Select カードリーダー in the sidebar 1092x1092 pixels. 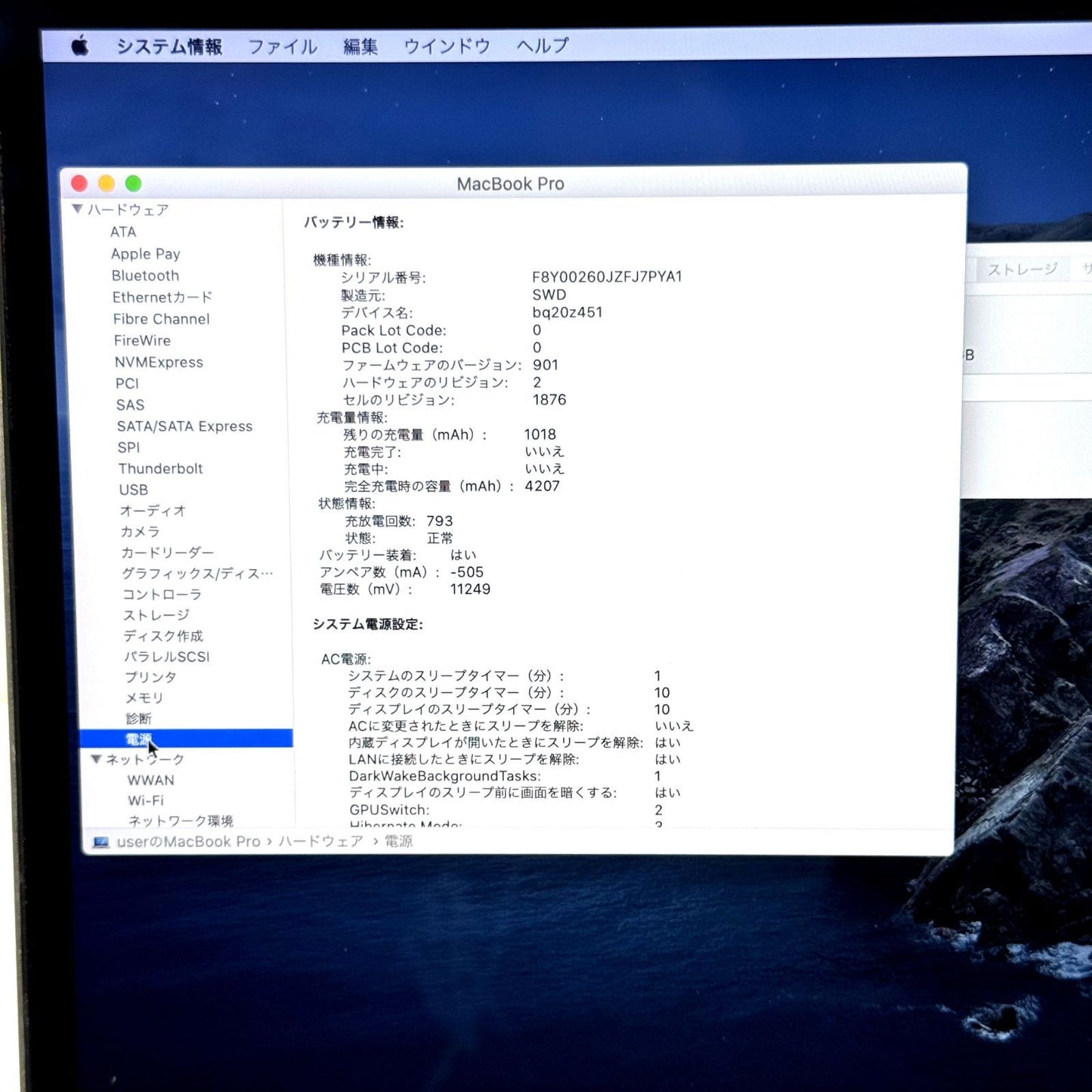pos(168,553)
